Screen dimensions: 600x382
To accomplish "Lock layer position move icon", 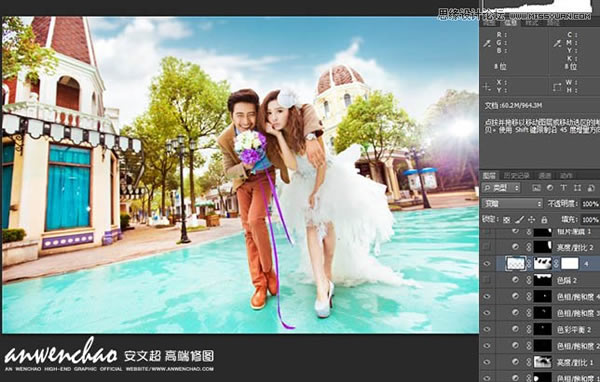I will (532, 220).
